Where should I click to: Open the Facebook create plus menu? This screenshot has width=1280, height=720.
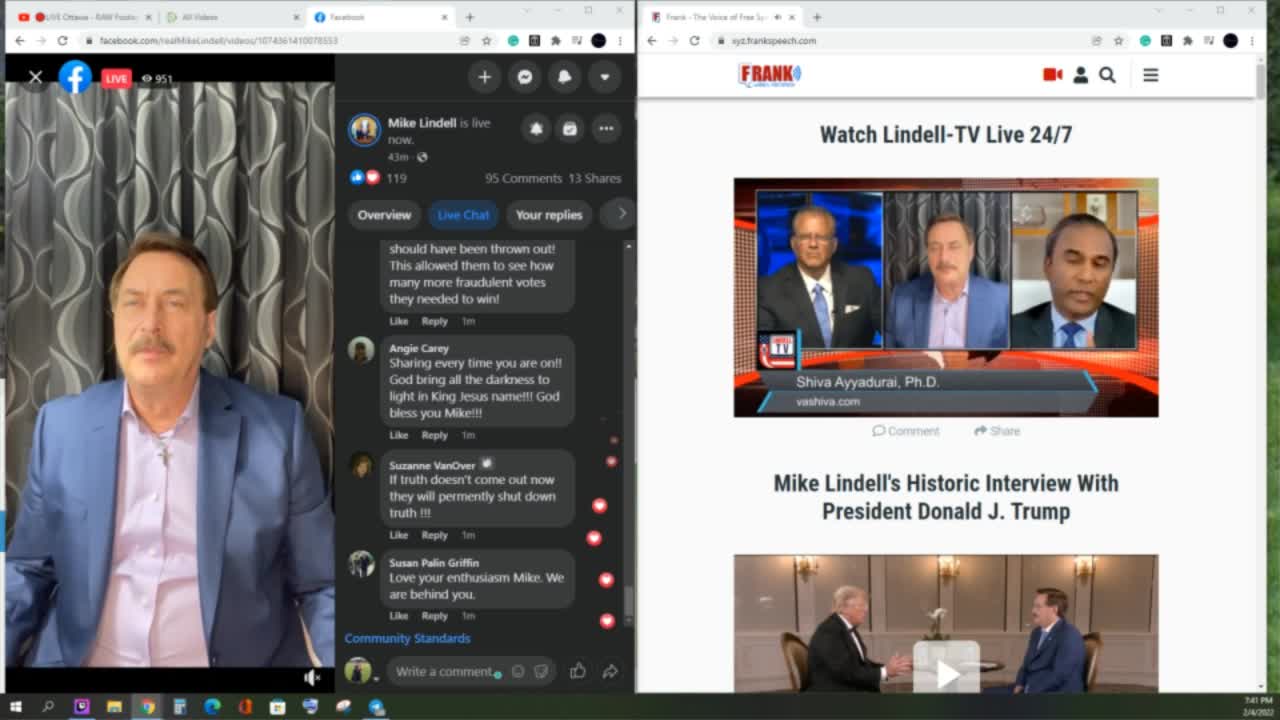[484, 77]
